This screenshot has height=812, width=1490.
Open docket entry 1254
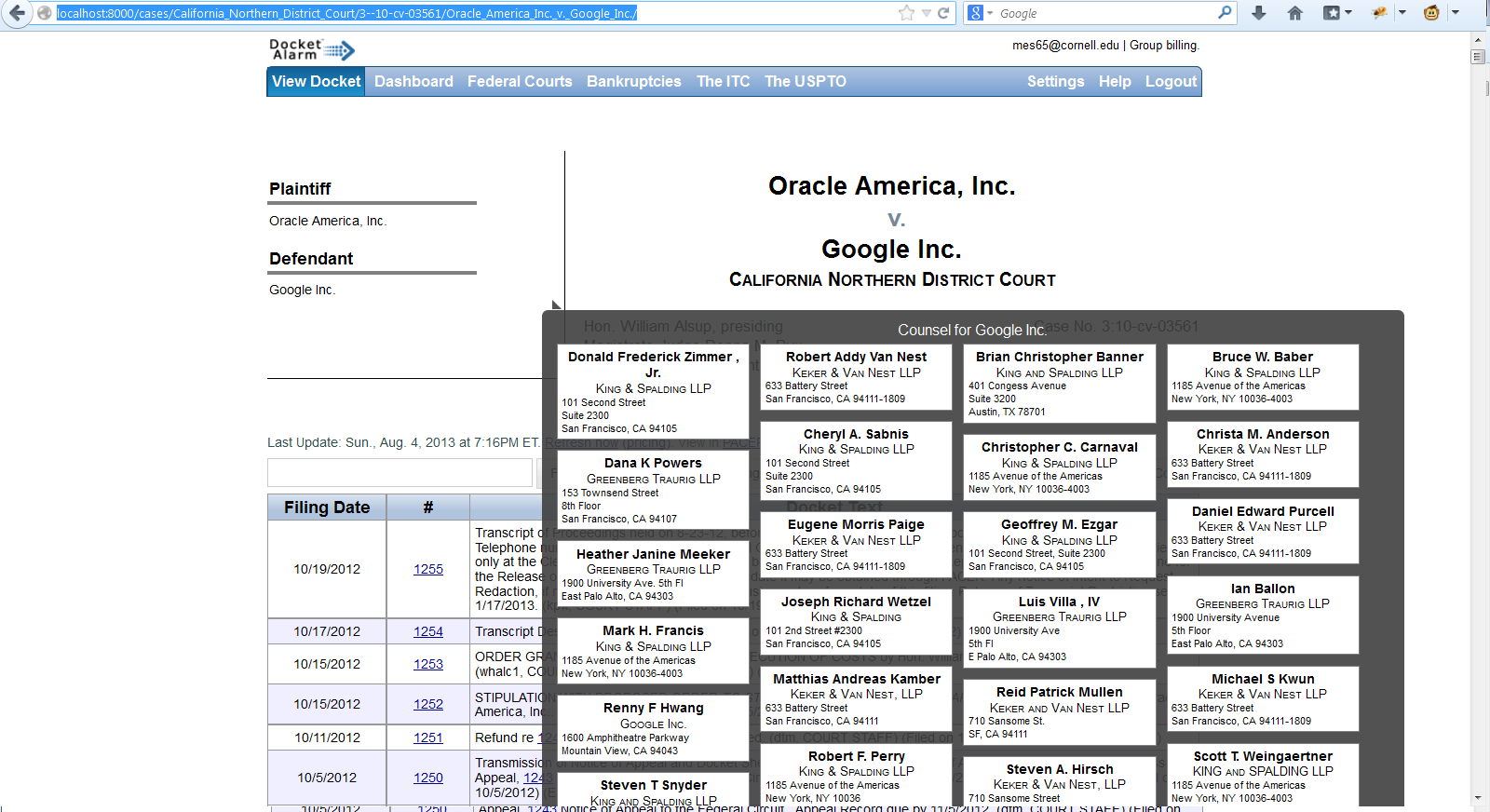click(x=428, y=631)
